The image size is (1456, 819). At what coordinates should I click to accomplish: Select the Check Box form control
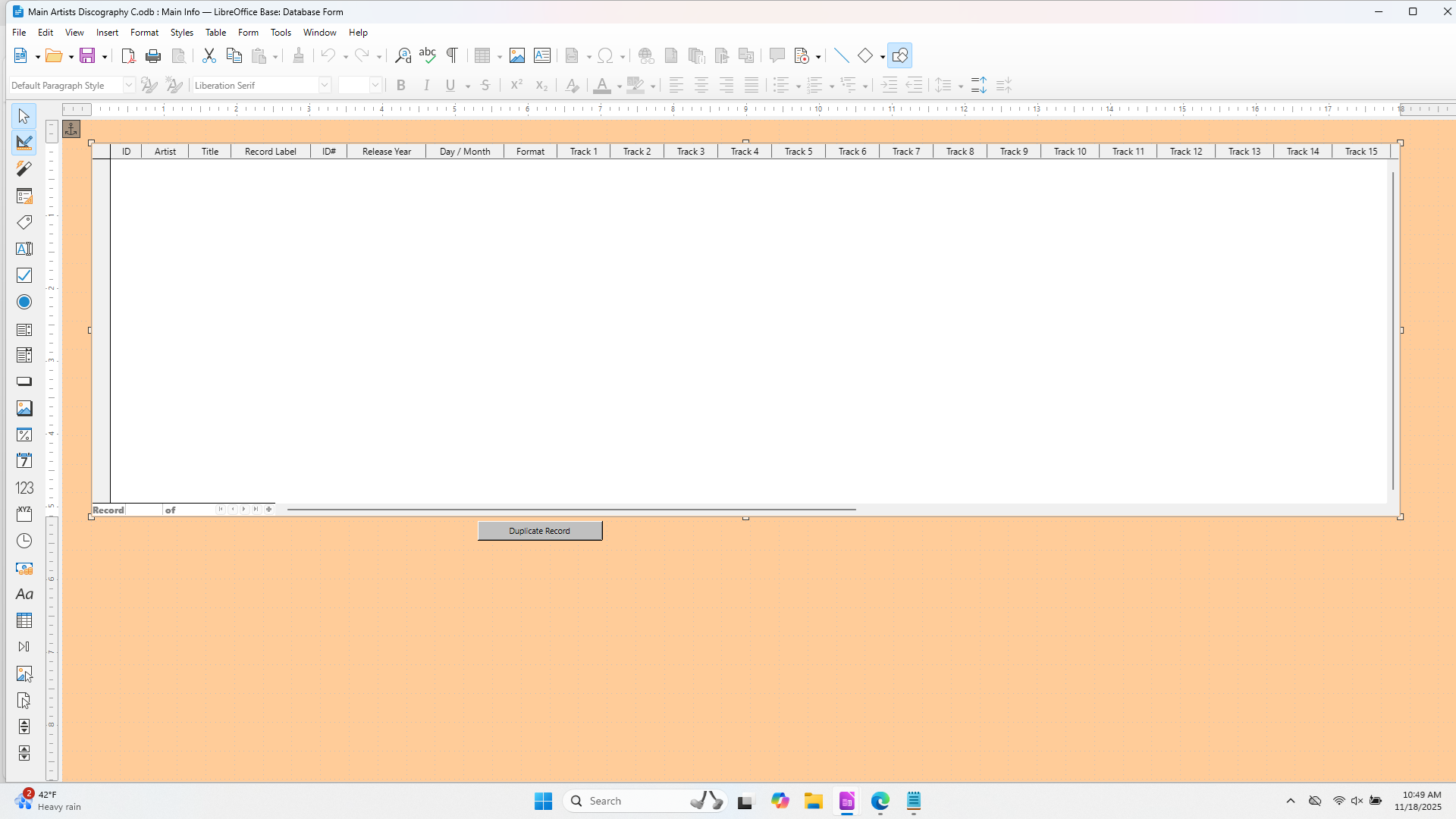click(24, 275)
